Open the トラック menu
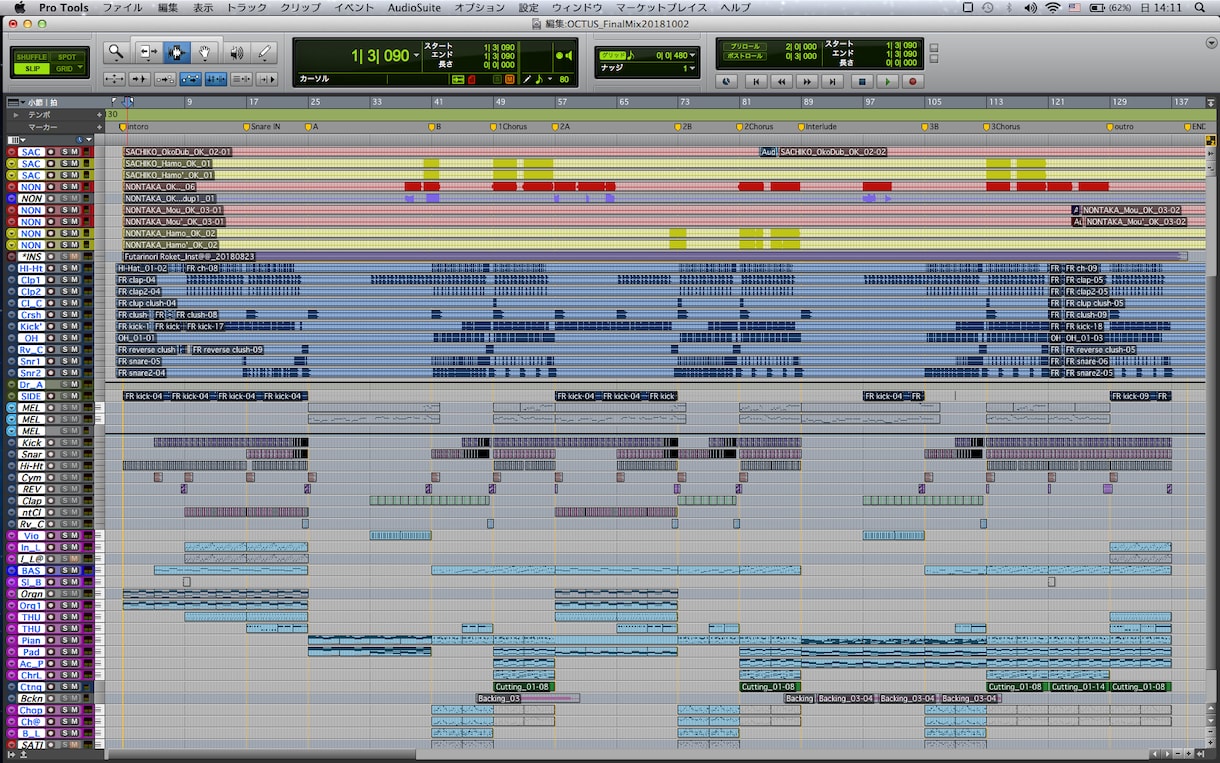The width and height of the screenshot is (1220, 763). (246, 8)
